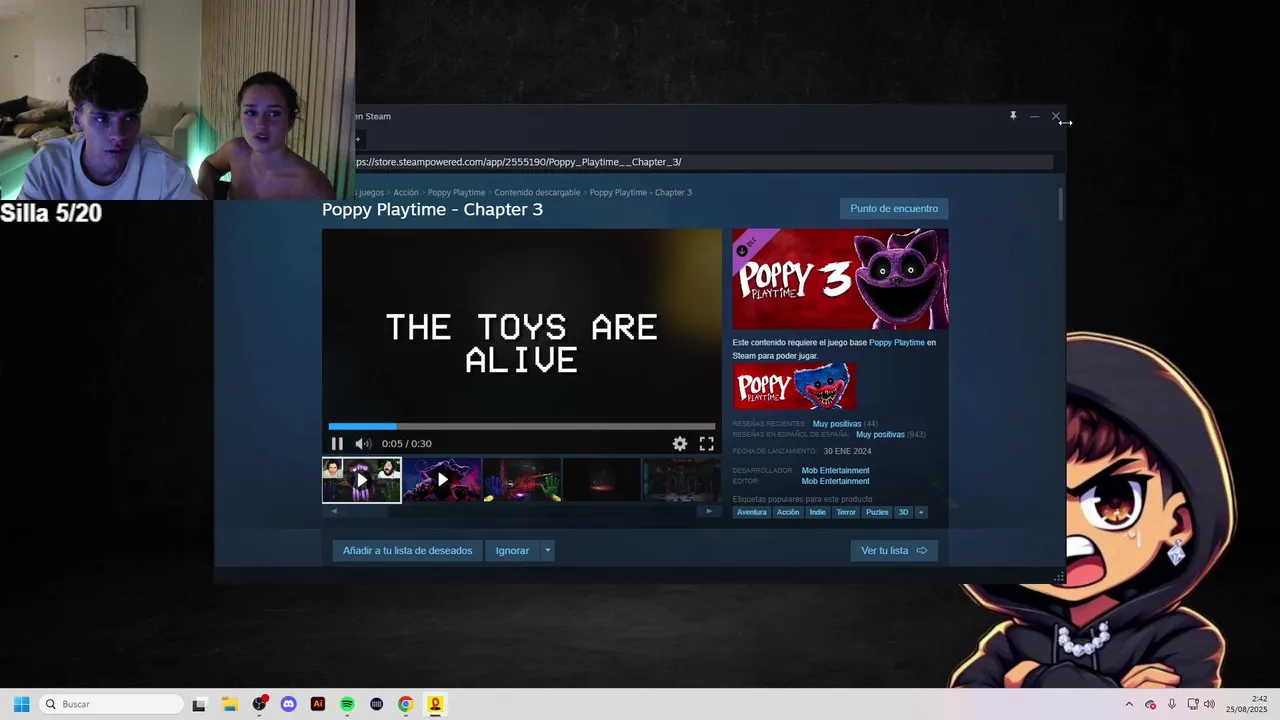Pause the trailer video
1280x720 pixels.
coord(337,444)
